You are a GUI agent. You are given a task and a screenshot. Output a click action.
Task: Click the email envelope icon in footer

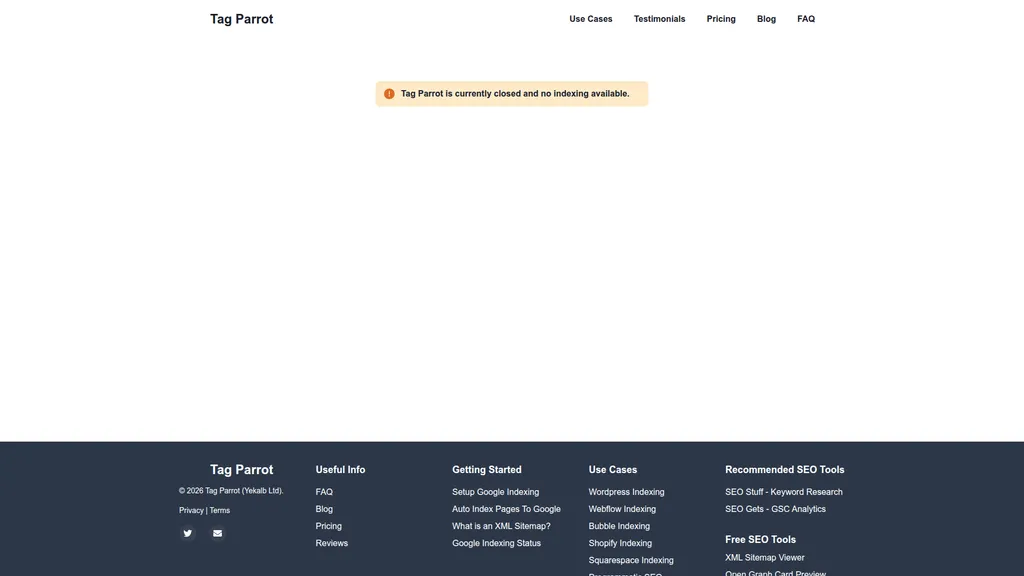[x=217, y=534]
